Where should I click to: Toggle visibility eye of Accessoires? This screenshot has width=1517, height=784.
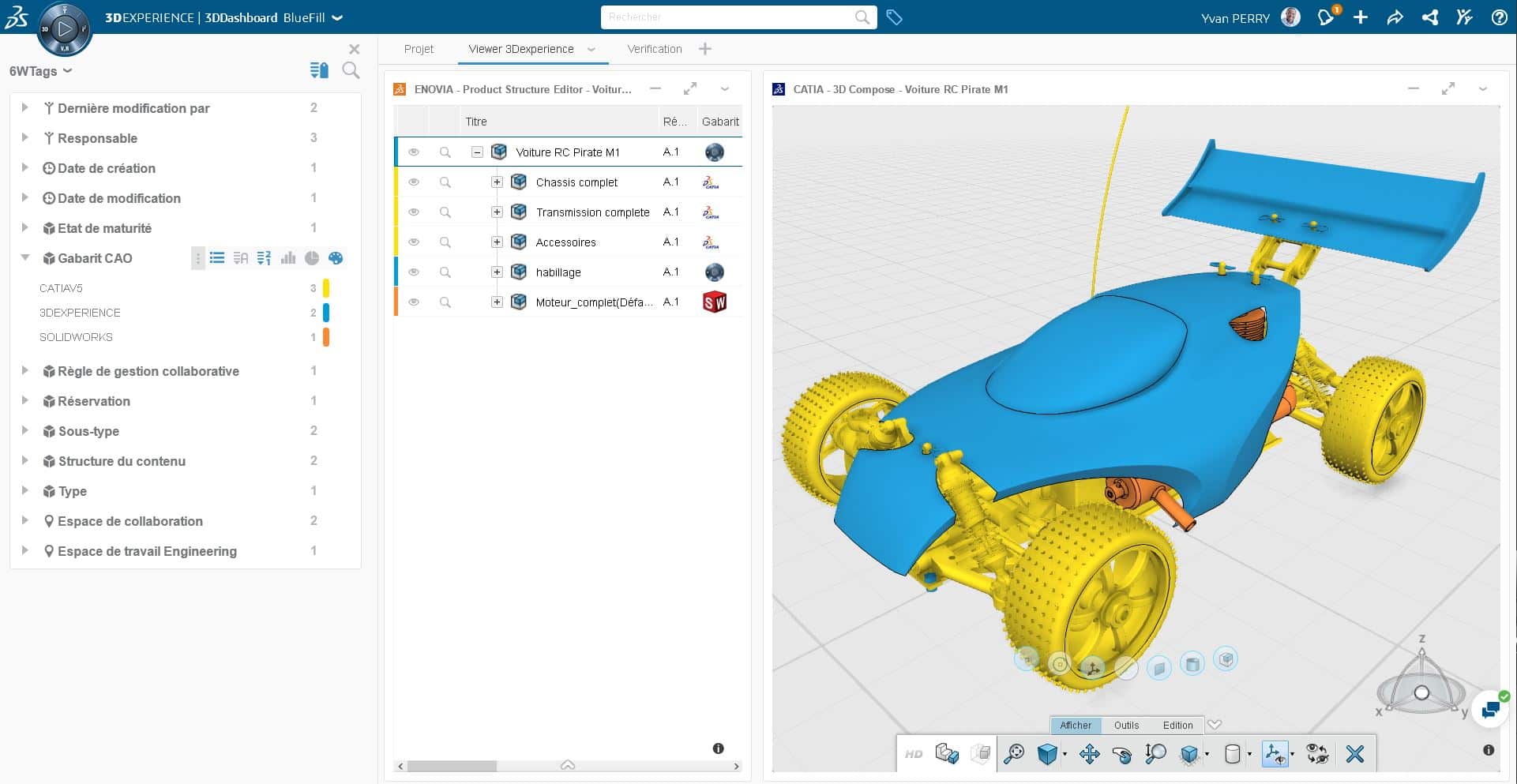tap(414, 242)
